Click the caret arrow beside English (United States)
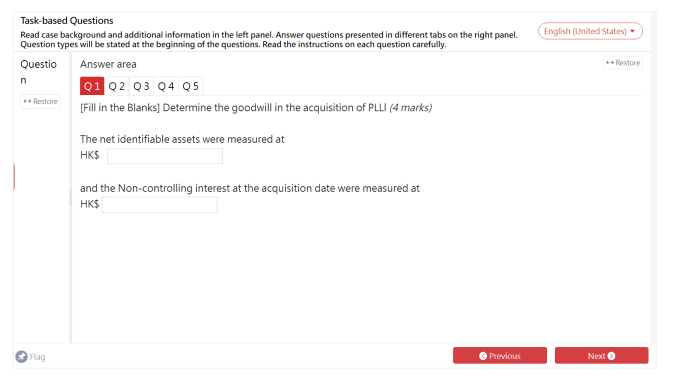The height and width of the screenshot is (389, 676). click(x=632, y=31)
